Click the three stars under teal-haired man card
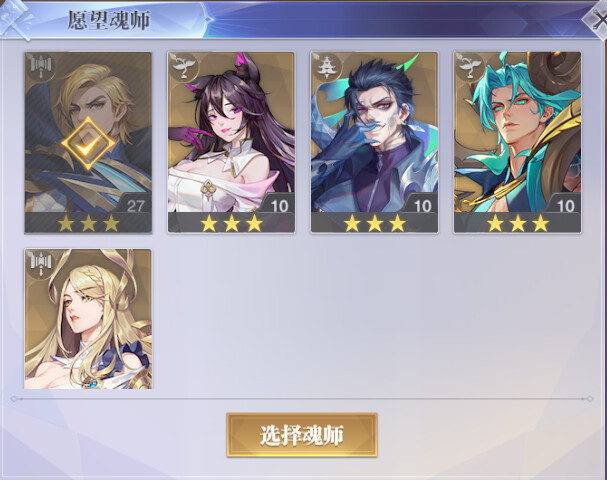 coord(518,223)
